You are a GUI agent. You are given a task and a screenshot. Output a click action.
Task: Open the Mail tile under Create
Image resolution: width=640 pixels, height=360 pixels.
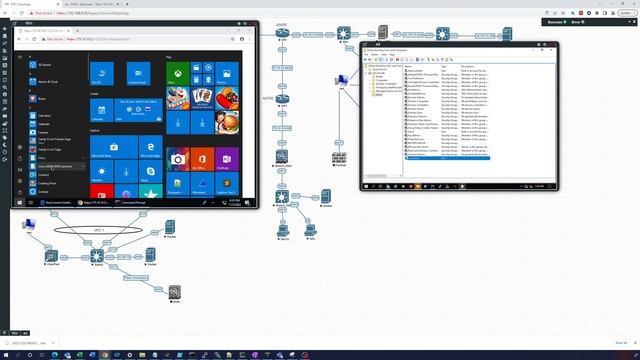tap(138, 110)
